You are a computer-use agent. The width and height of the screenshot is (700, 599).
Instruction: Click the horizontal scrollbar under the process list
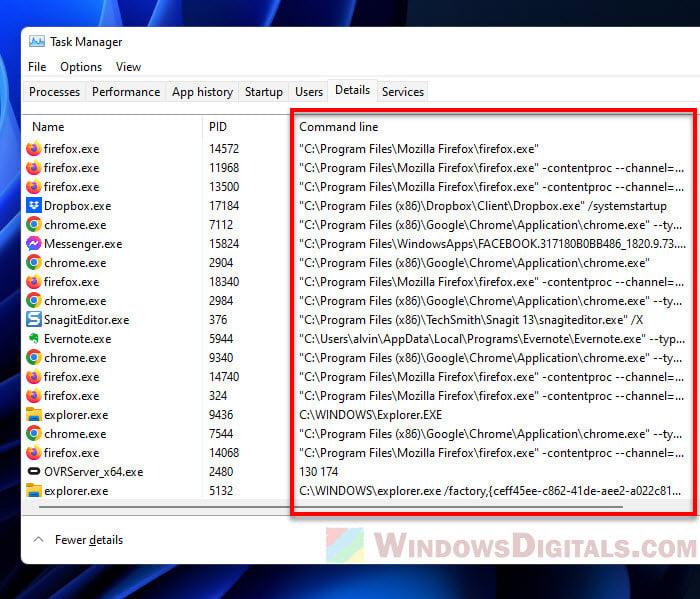coord(330,507)
